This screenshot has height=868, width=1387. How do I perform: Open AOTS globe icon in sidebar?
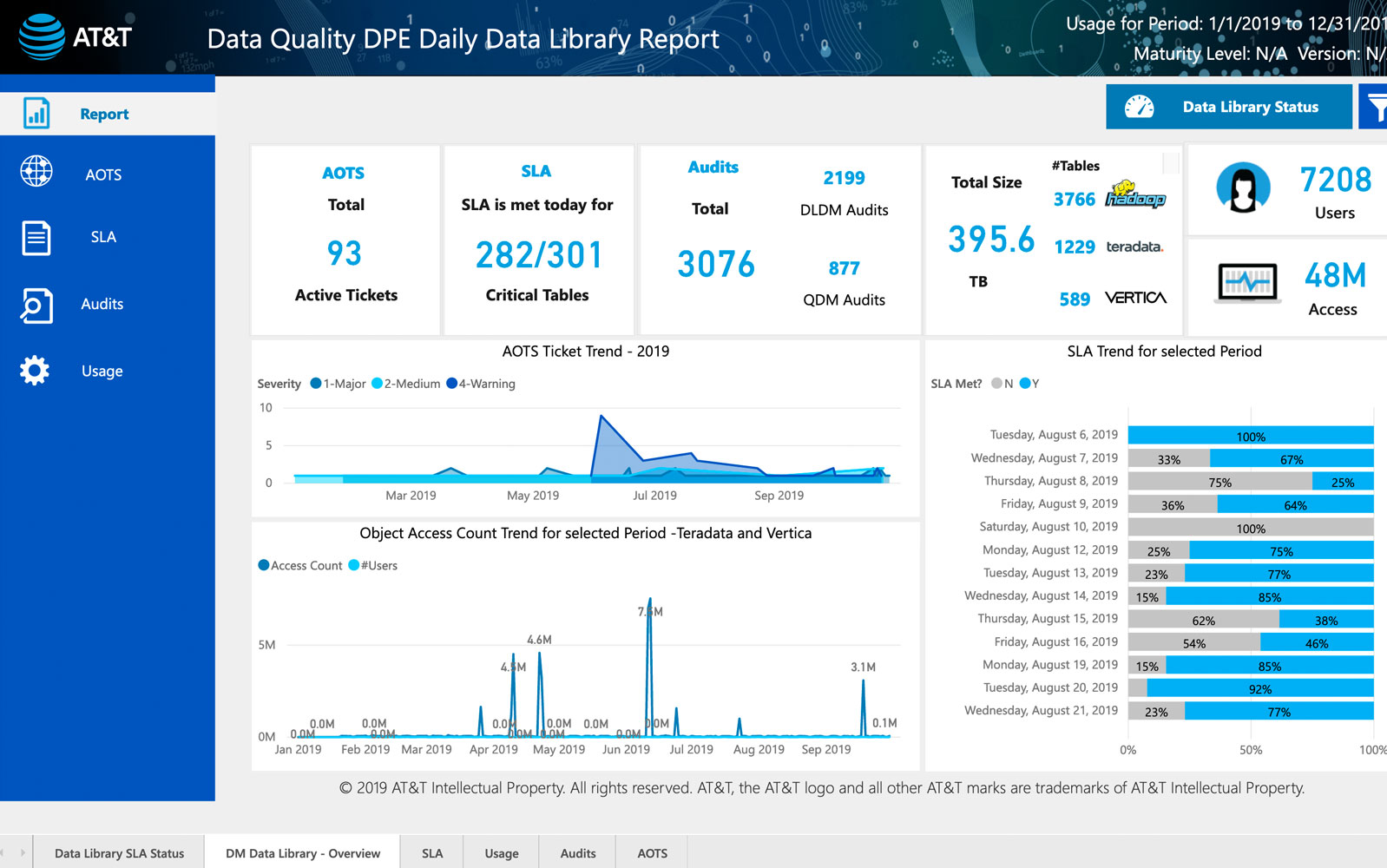point(36,171)
